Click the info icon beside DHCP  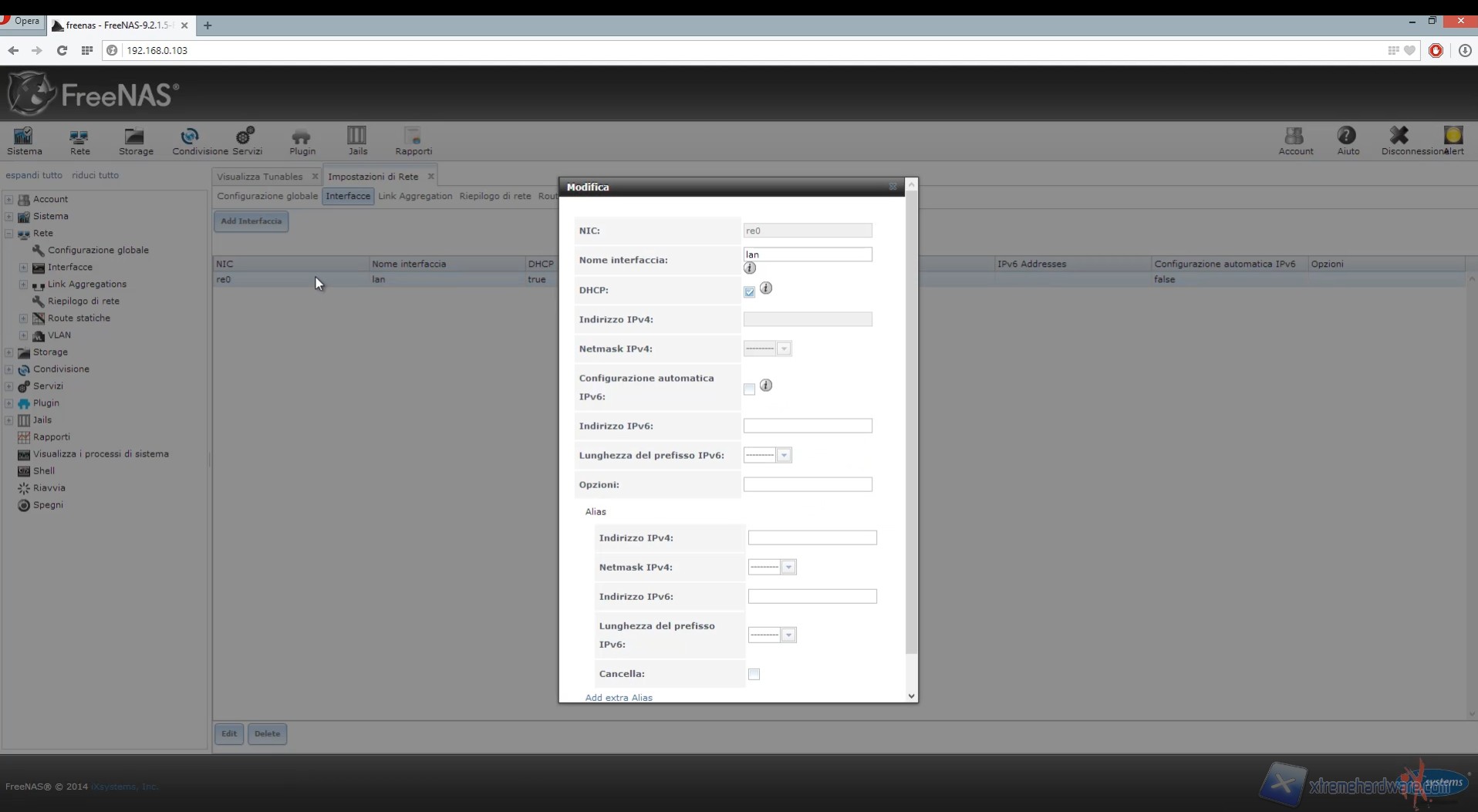tap(766, 288)
